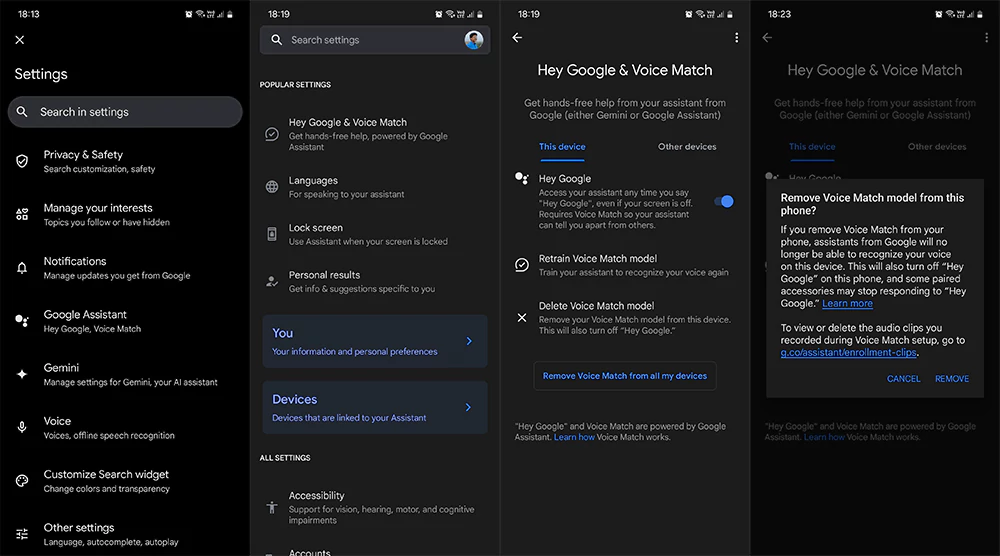The image size is (1000, 556).
Task: Click the Gemini sparkle icon
Action: point(22,374)
